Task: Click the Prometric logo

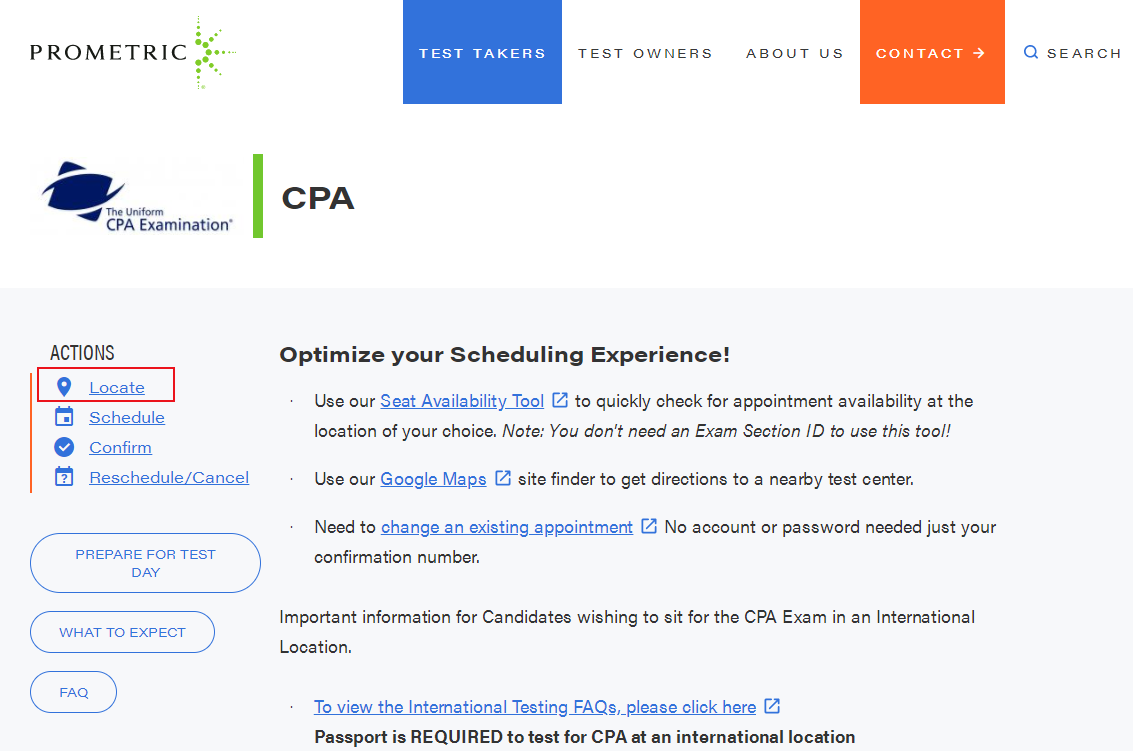Action: tap(133, 52)
